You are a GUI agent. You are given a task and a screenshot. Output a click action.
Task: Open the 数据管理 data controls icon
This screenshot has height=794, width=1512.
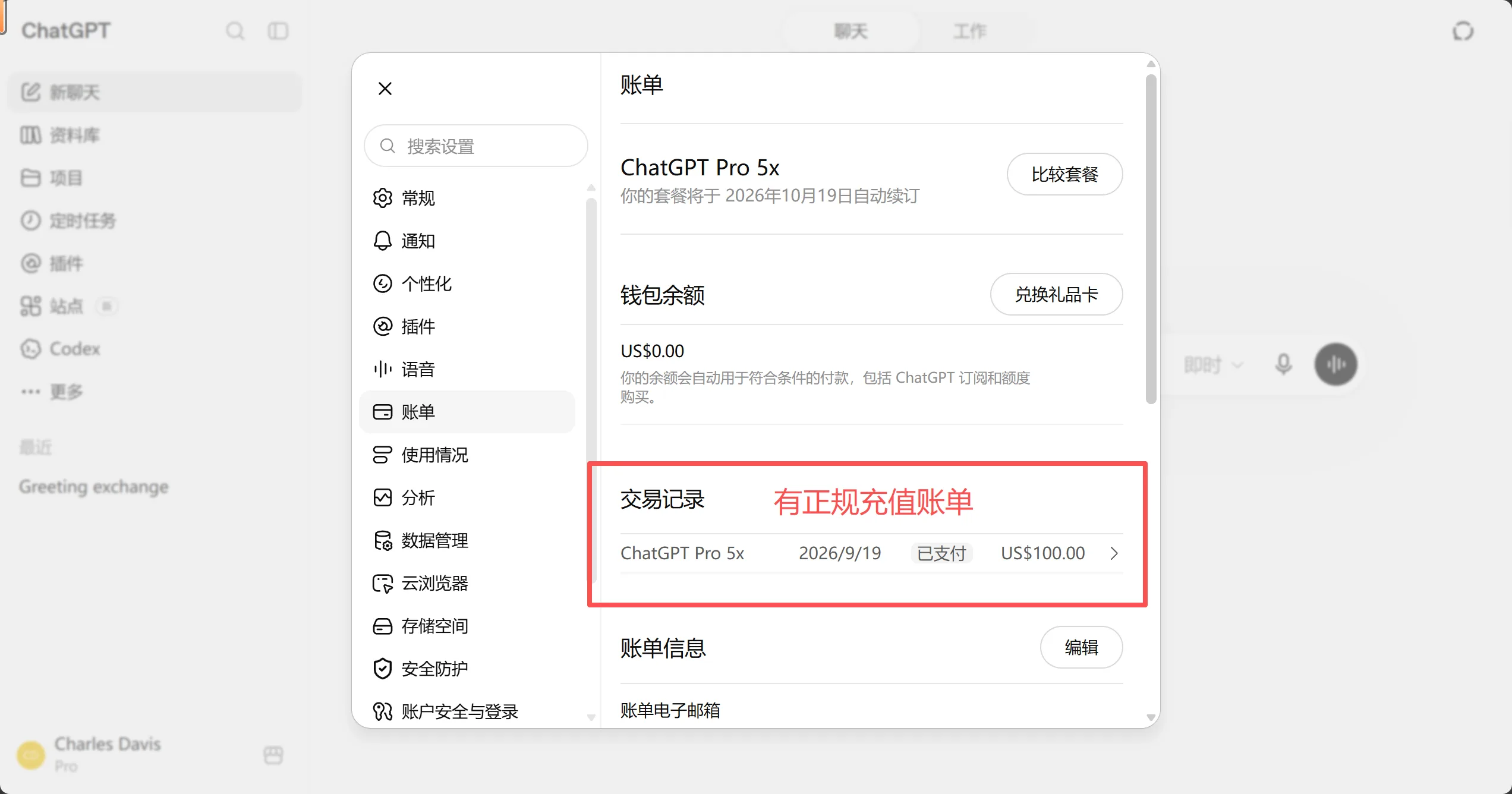pos(383,540)
